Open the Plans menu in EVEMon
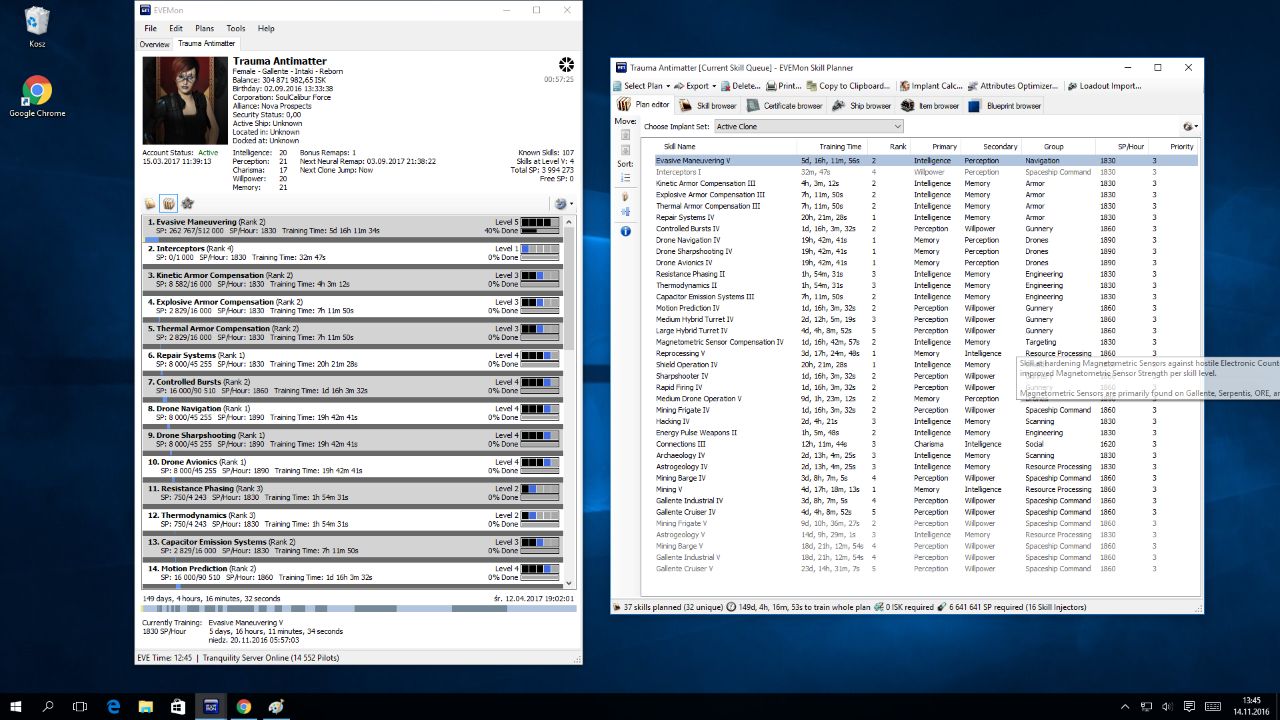Screen dimensions: 1280x720 [204, 28]
